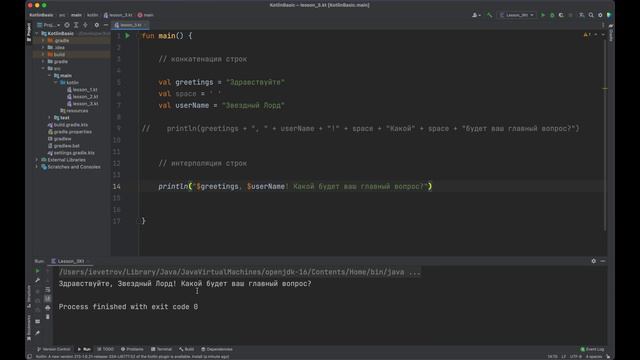640x360 pixels.
Task: Select lesson_3.kt in project tree
Action: click(x=82, y=103)
